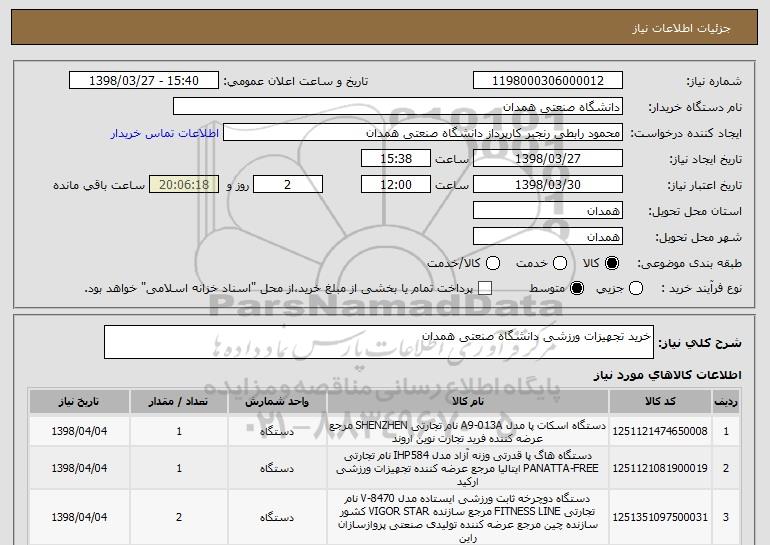Click the creation date field 1398/03/27

tap(548, 159)
